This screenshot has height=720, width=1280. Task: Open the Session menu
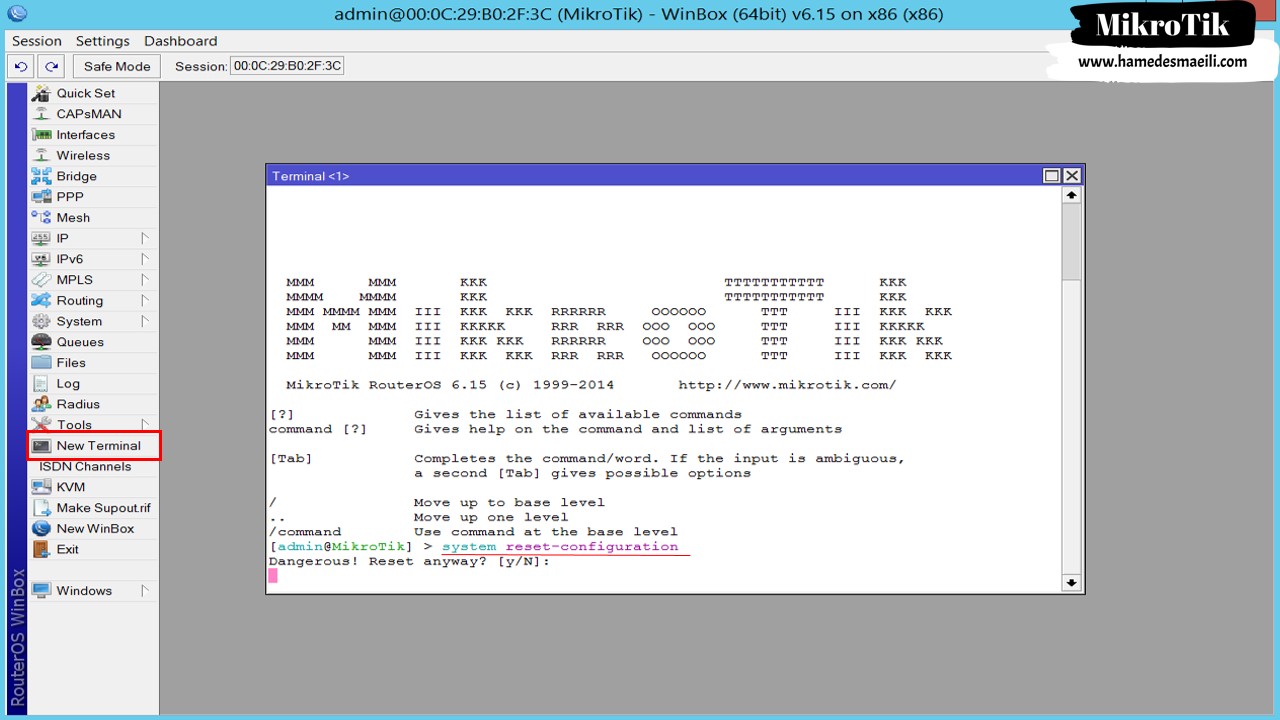point(37,41)
